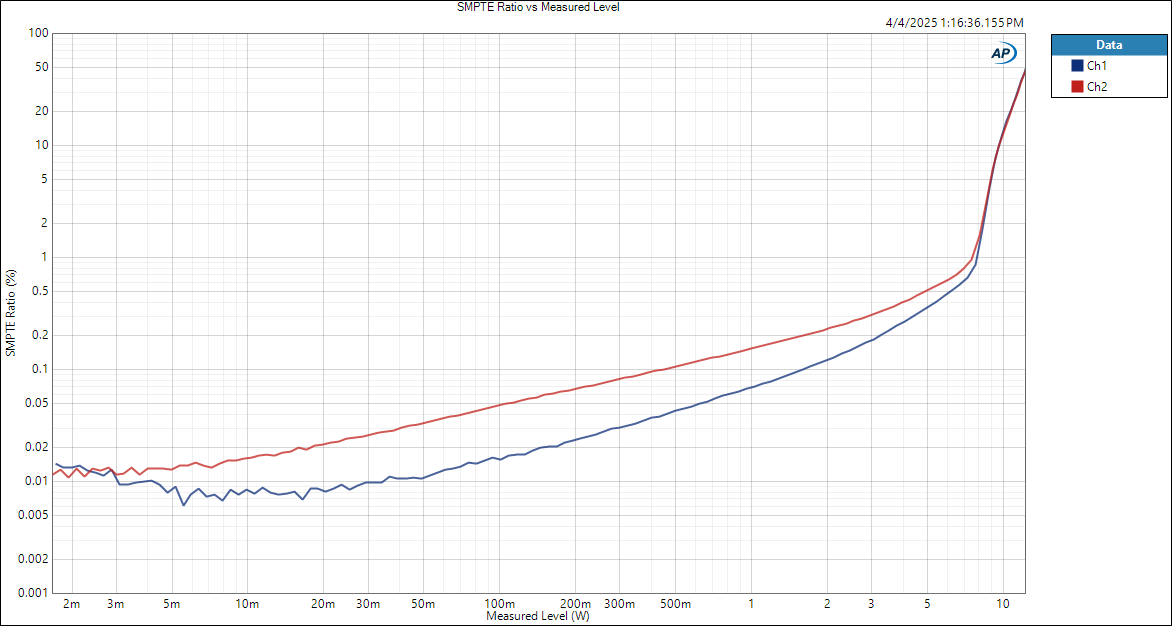
Task: Click the 0.1 tick label on the y-axis
Action: click(39, 369)
